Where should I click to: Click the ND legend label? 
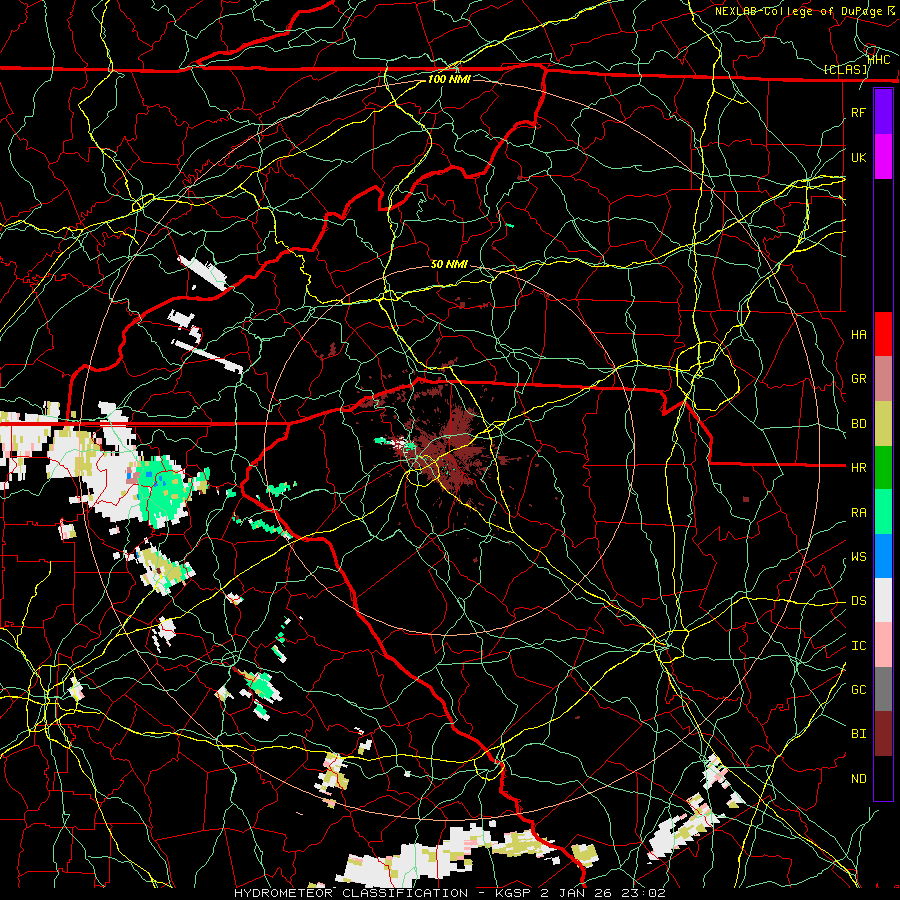(x=859, y=779)
